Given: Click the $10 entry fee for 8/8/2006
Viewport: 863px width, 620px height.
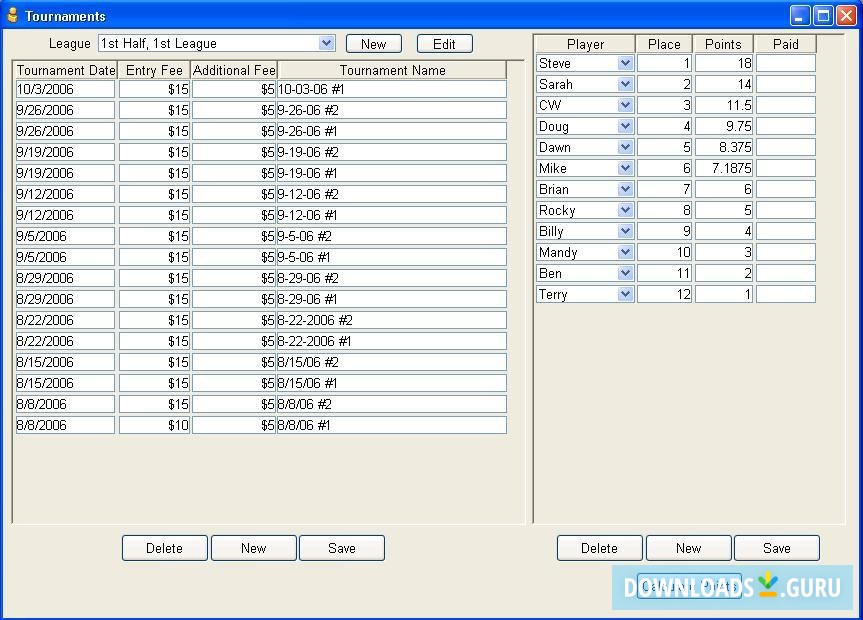Looking at the screenshot, I should (153, 424).
